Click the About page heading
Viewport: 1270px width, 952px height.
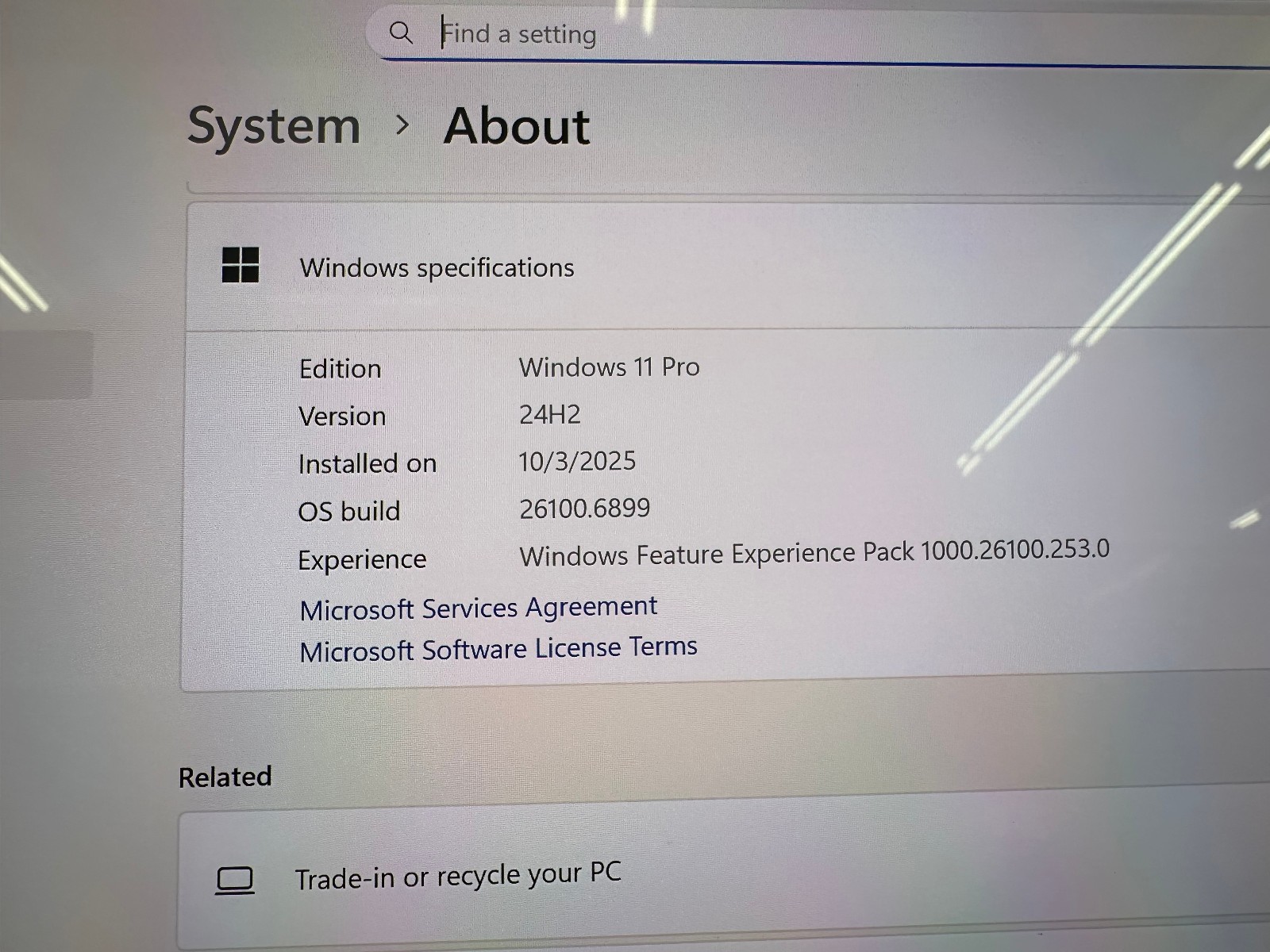517,126
